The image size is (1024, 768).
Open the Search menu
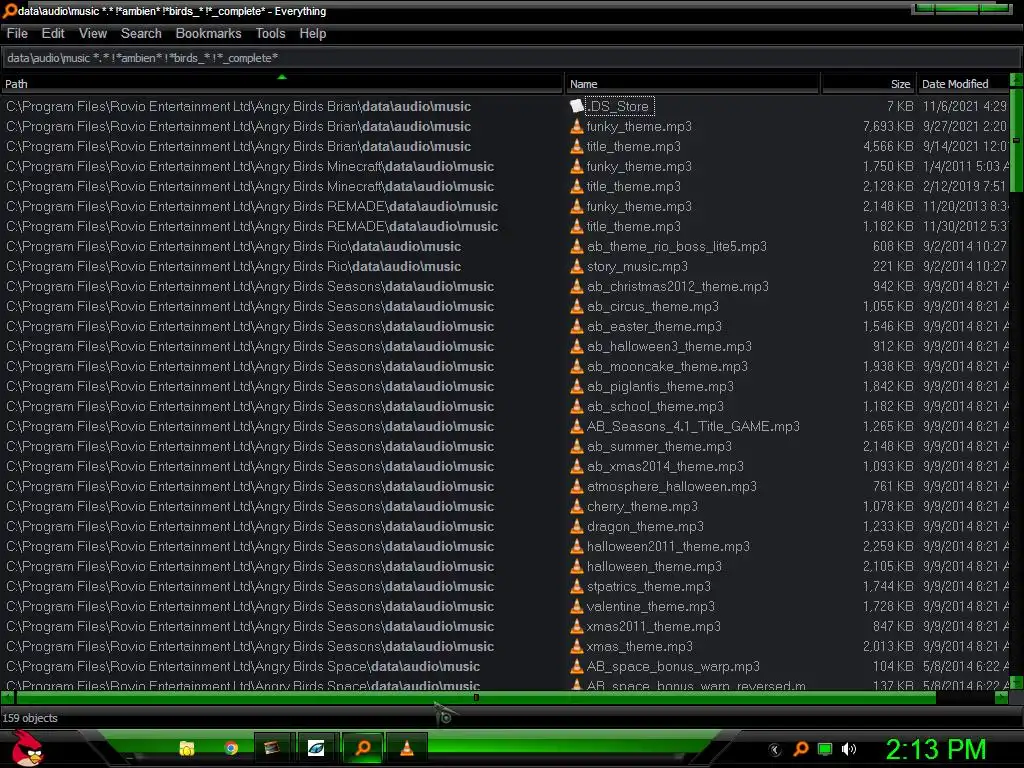141,33
